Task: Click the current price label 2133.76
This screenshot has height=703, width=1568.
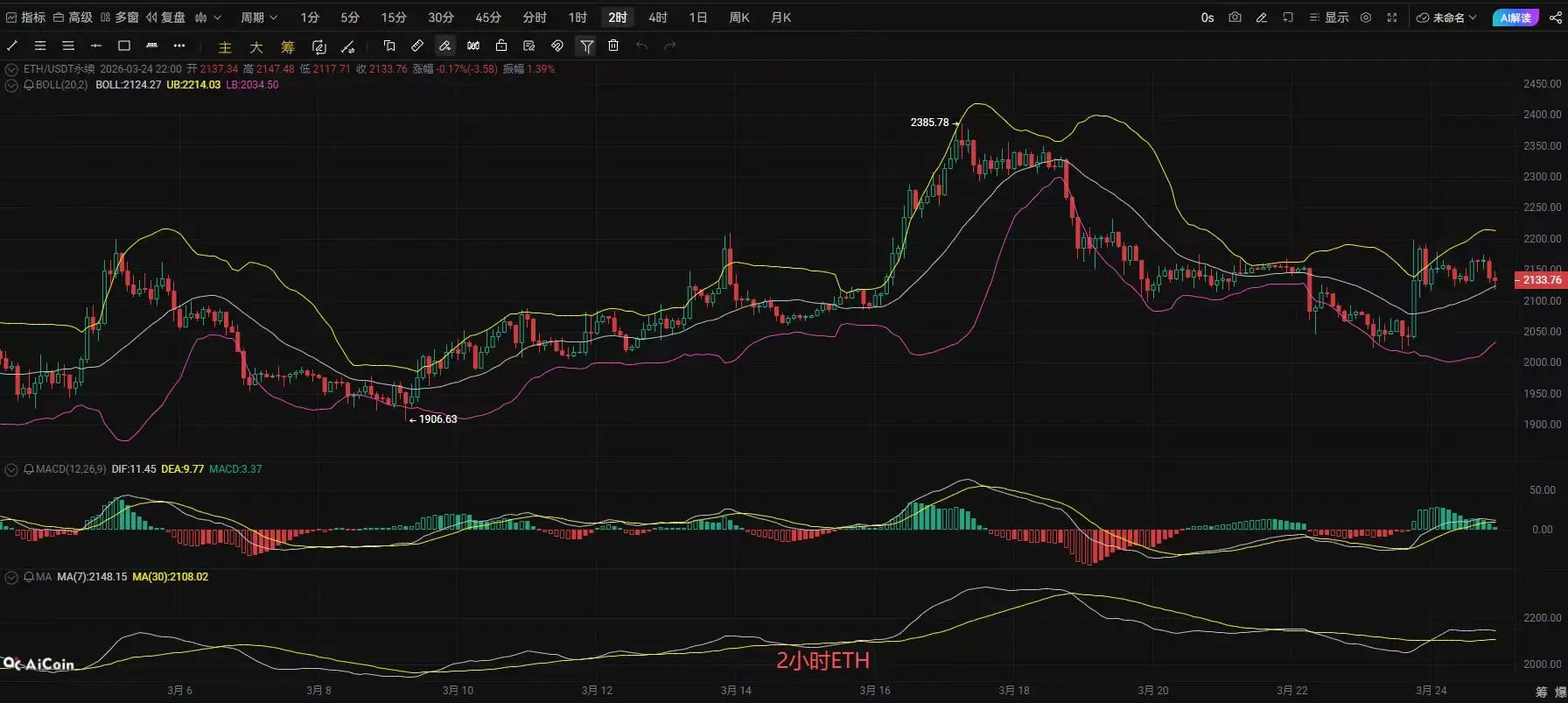Action: tap(1541, 280)
